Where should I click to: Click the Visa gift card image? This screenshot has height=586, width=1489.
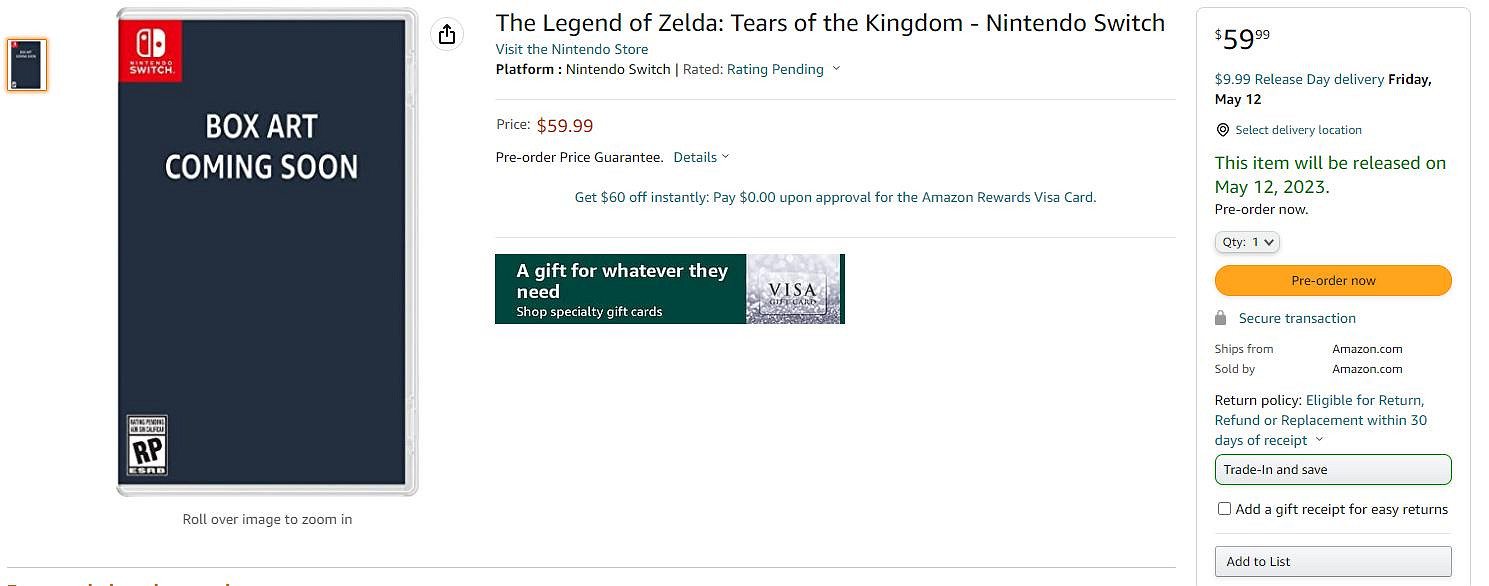click(x=794, y=289)
